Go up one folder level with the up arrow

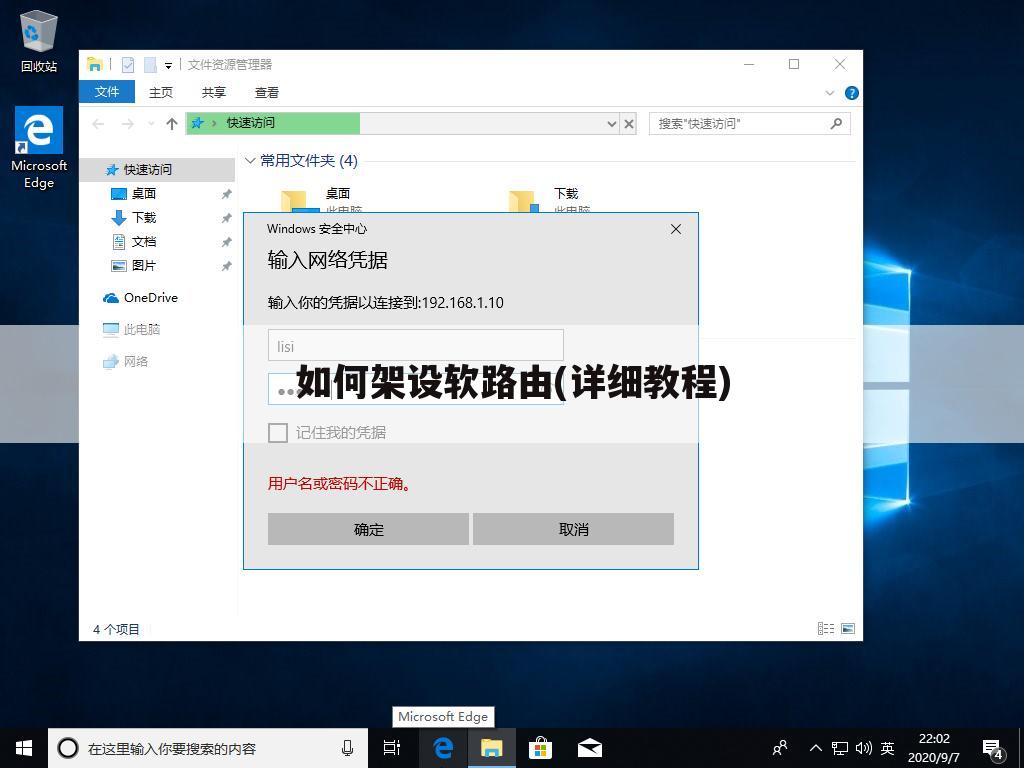coord(171,123)
